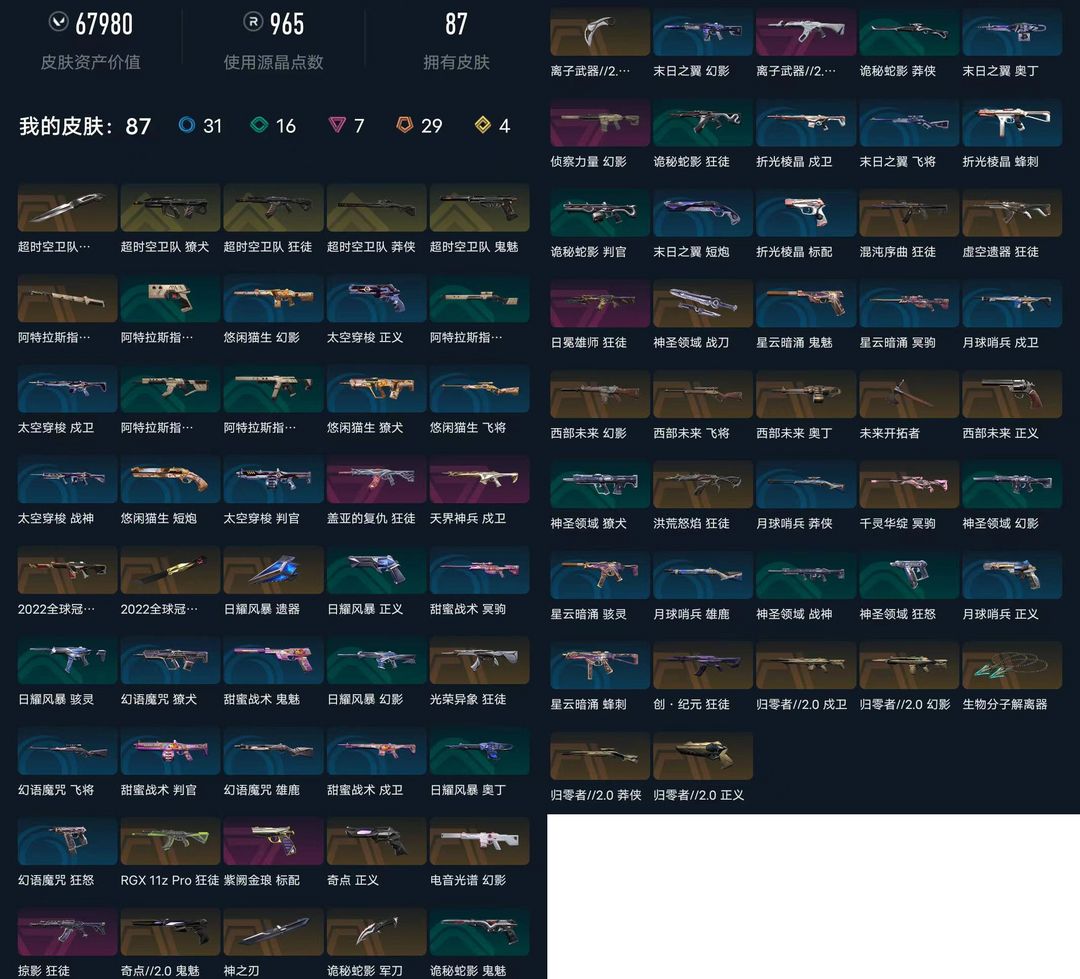Click the Radianite icon beside 965
Image resolution: width=1080 pixels, height=979 pixels.
click(x=253, y=22)
